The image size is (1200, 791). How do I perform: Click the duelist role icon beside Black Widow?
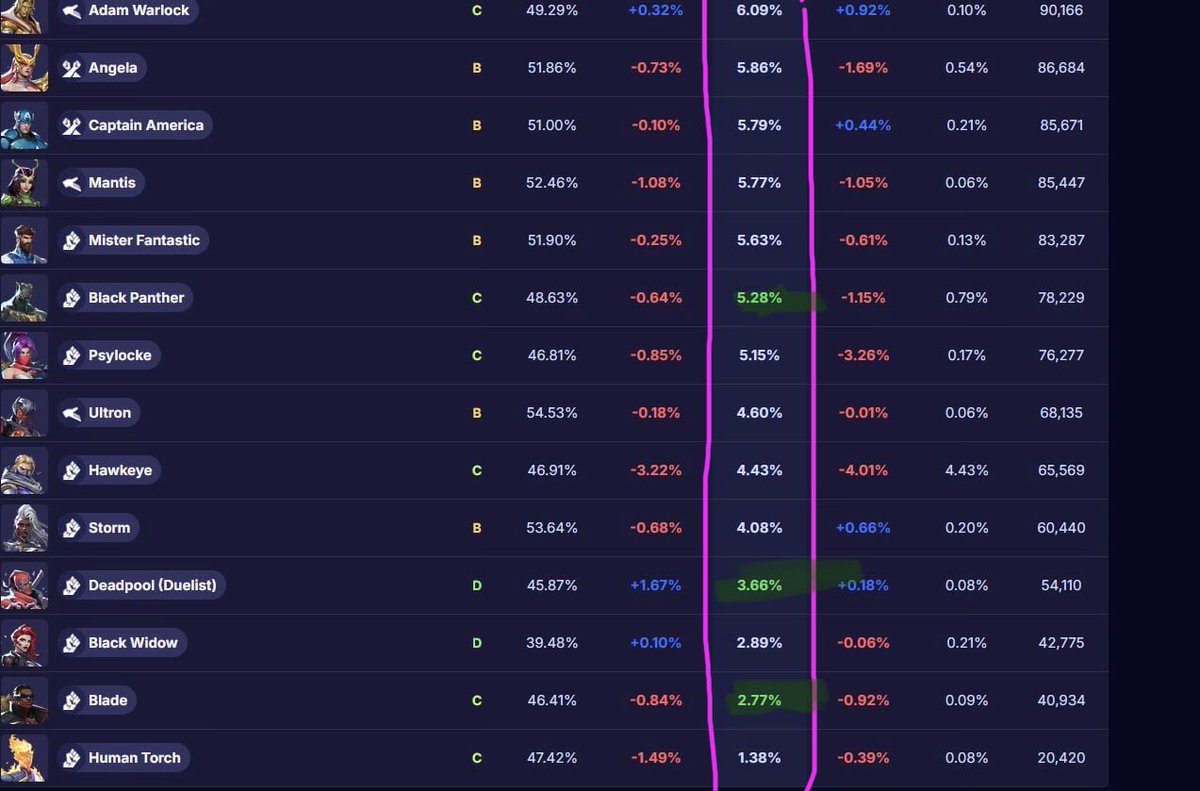[72, 643]
